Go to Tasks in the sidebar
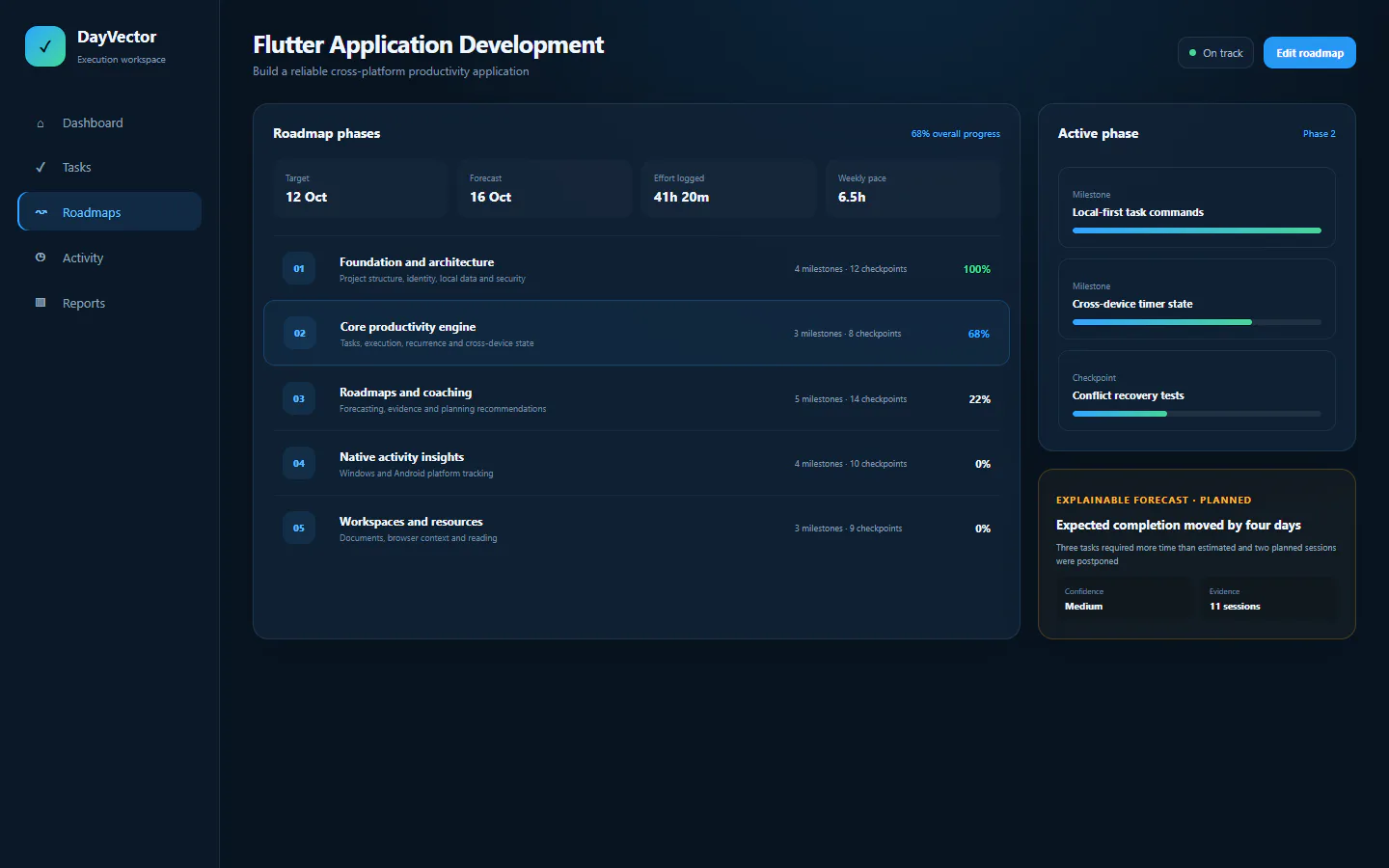Image resolution: width=1389 pixels, height=868 pixels. pos(109,167)
